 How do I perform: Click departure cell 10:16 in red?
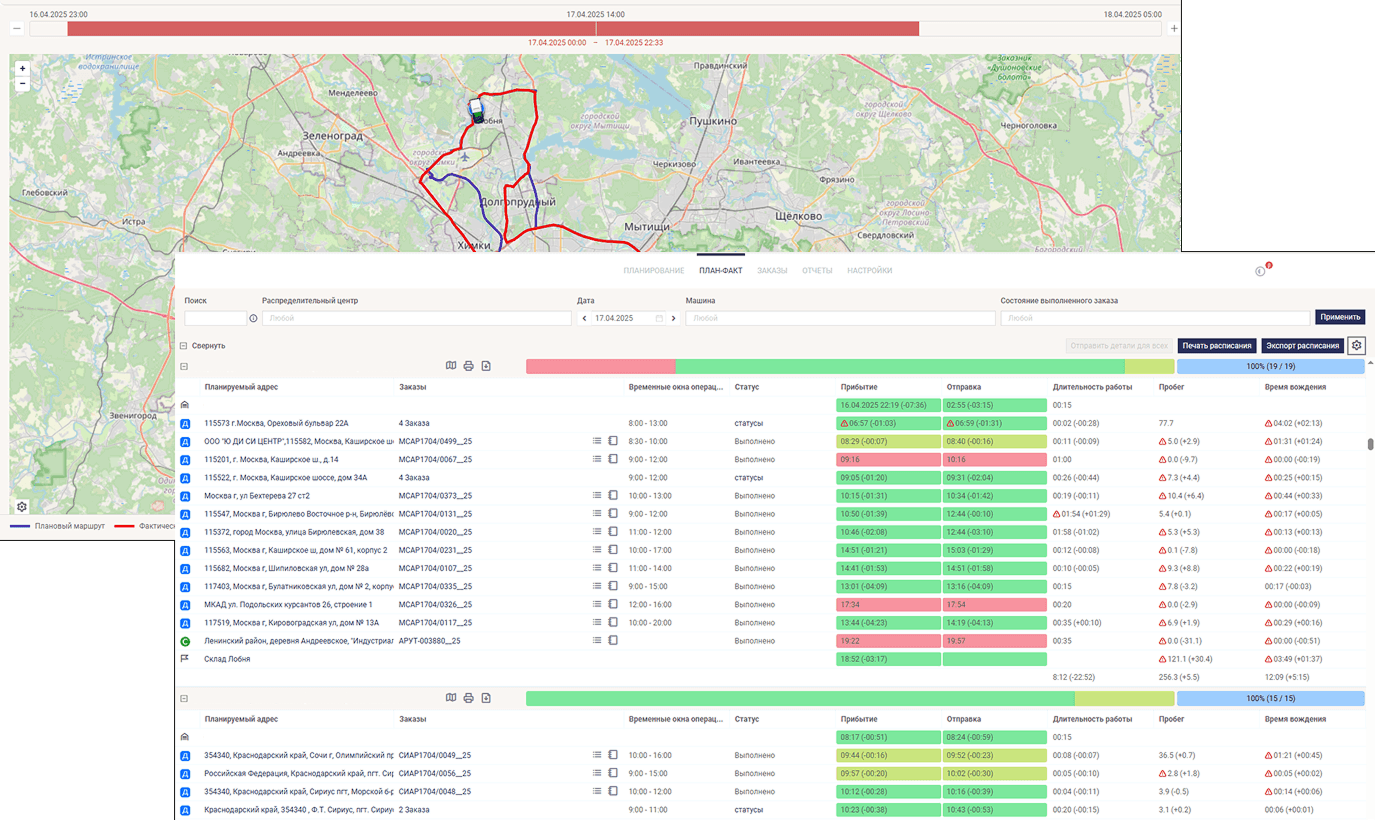pyautogui.click(x=995, y=459)
